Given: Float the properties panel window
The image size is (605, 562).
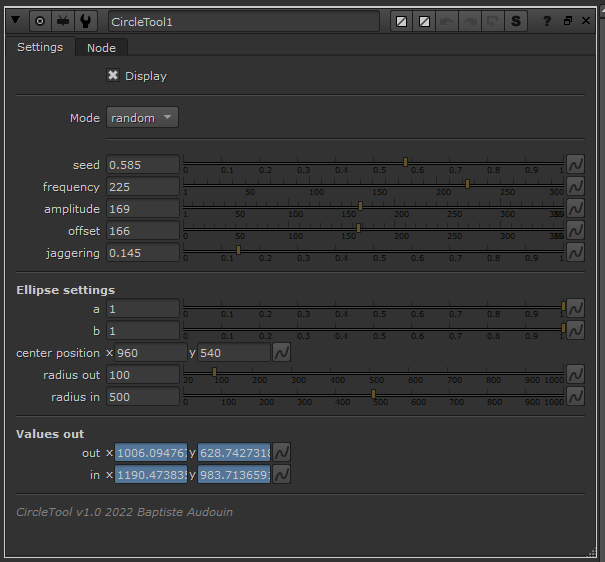Looking at the screenshot, I should (x=568, y=20).
